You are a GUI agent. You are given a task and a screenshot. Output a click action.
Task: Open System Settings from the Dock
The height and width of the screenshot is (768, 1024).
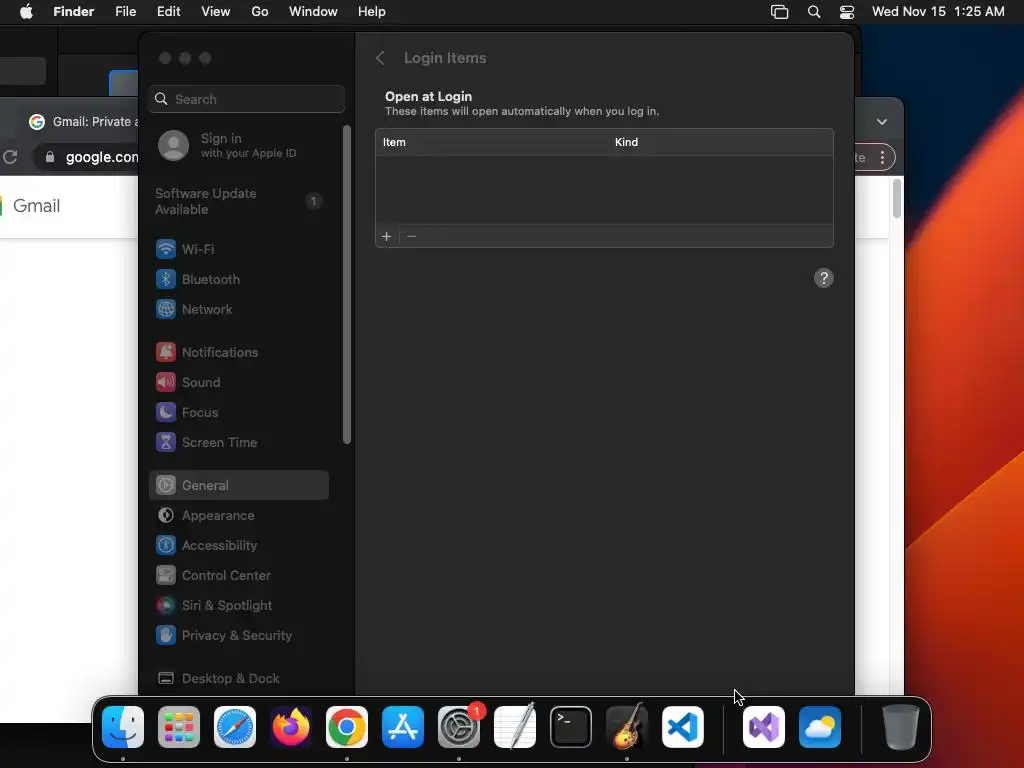(458, 727)
